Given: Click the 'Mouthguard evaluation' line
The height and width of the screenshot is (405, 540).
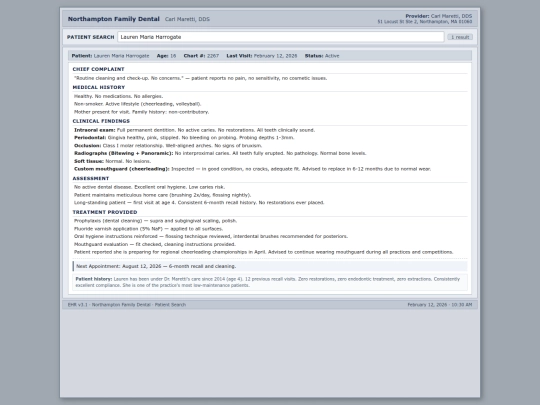Looking at the screenshot, I should click(155, 244).
